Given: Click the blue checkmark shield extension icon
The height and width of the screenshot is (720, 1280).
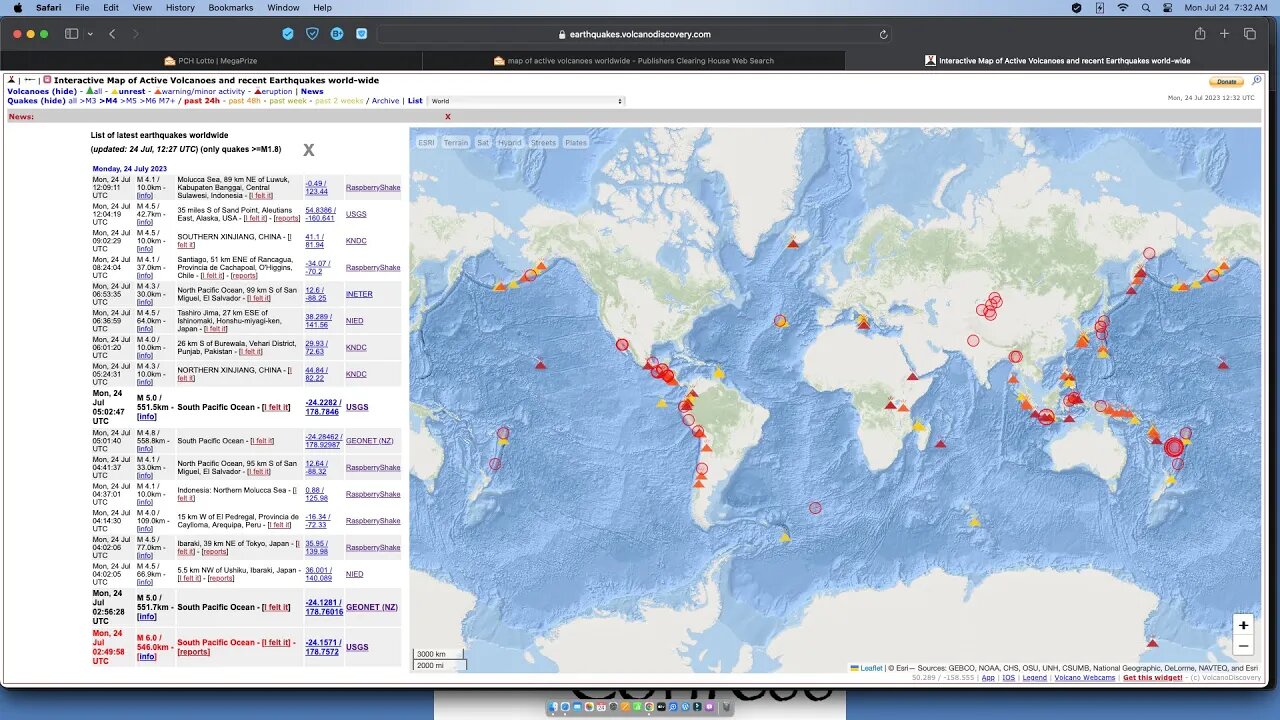Looking at the screenshot, I should click(x=288, y=34).
